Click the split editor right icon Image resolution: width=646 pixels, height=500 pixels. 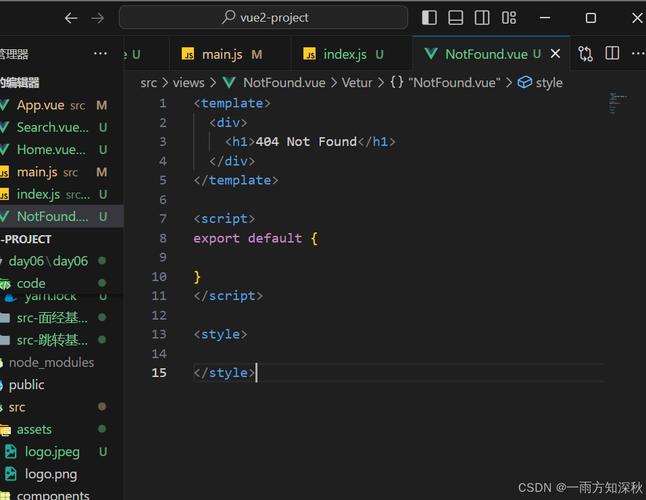click(612, 54)
